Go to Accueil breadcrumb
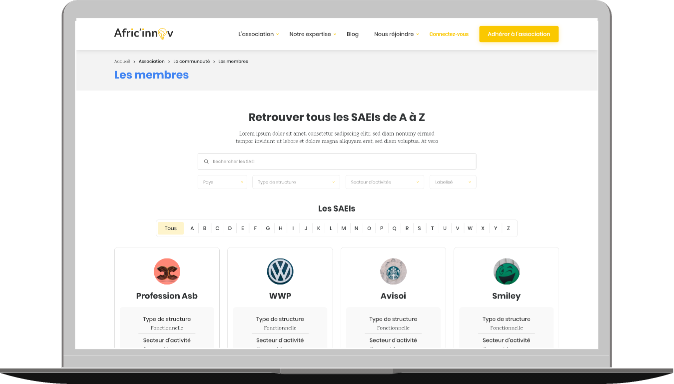The height and width of the screenshot is (384, 674). [122, 61]
